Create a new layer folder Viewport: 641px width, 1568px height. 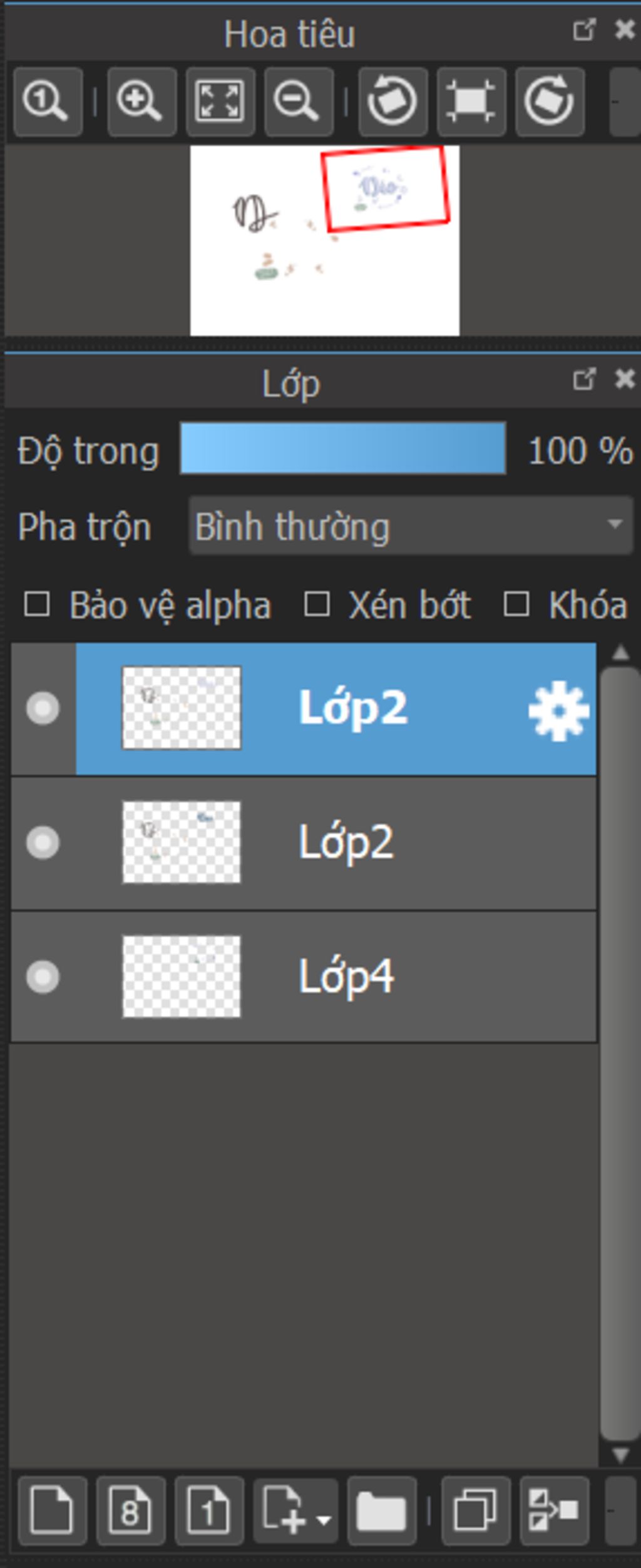pyautogui.click(x=382, y=1510)
